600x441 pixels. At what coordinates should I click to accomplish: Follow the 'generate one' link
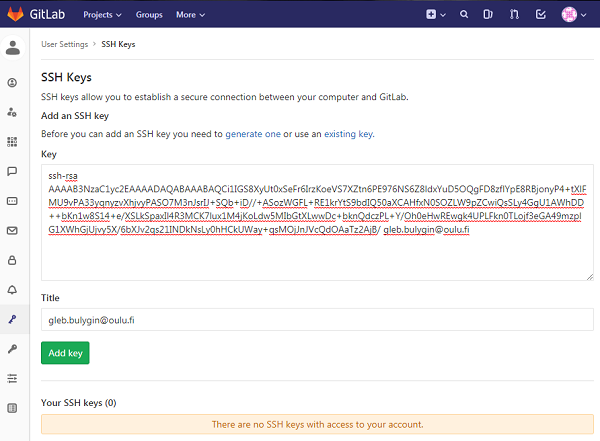(253, 133)
